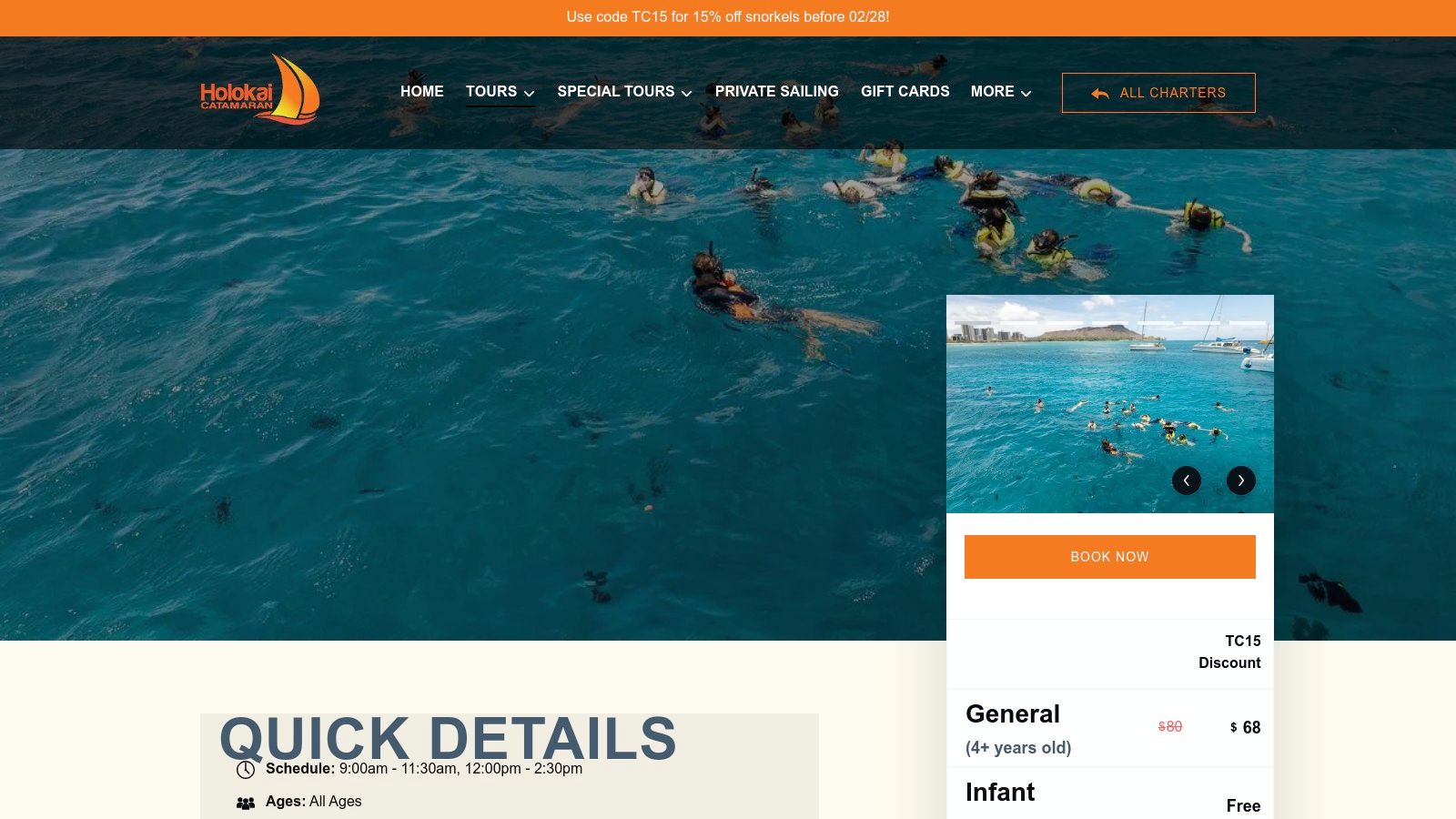
Task: Show previous photo in tour gallery
Action: point(1186,480)
